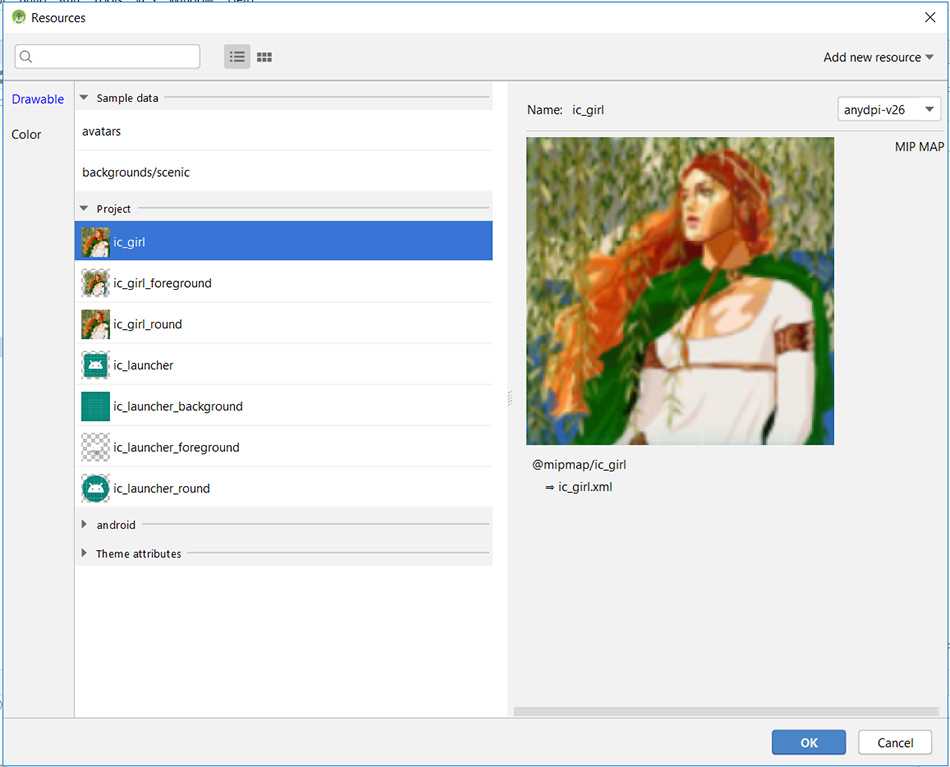
Task: Select the avatars sample data item
Action: 102,131
